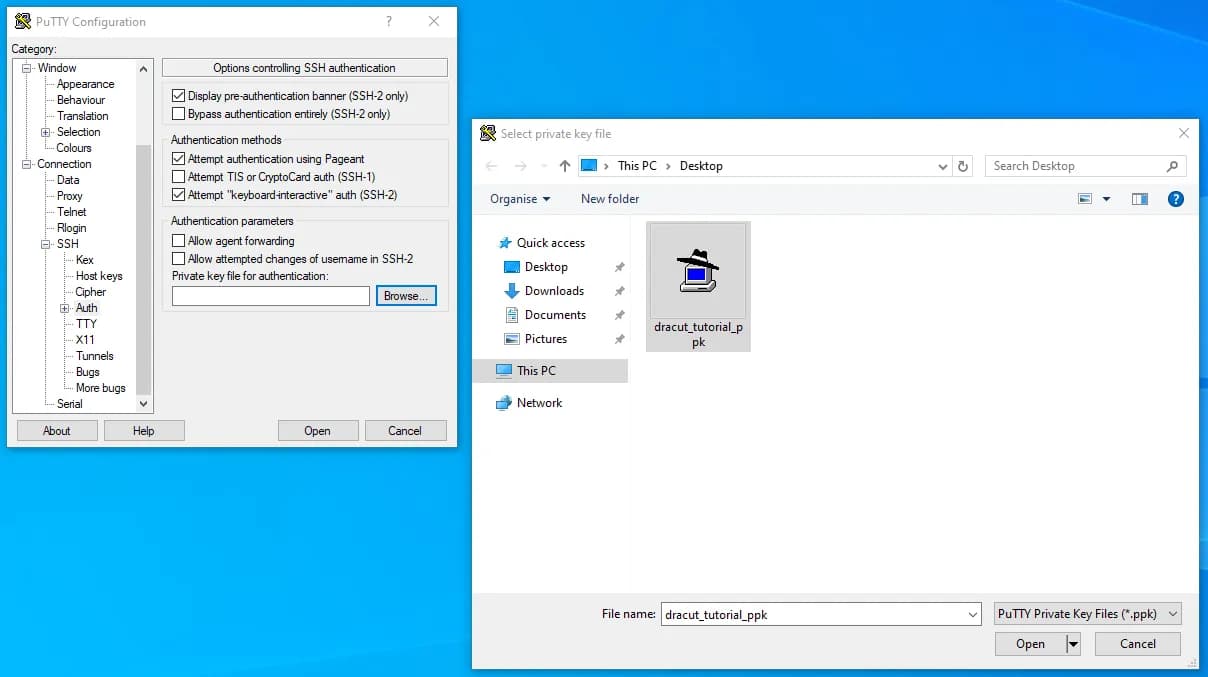Click the Open button split arrow

pyautogui.click(x=1074, y=644)
